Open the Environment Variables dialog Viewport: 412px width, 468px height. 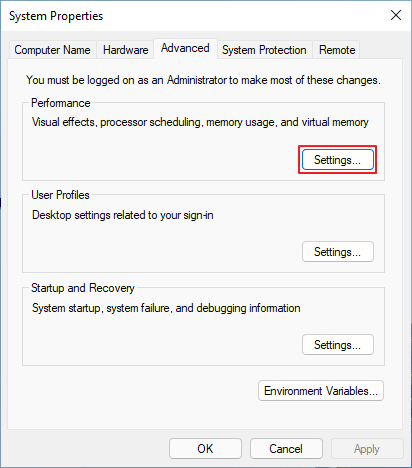click(321, 391)
